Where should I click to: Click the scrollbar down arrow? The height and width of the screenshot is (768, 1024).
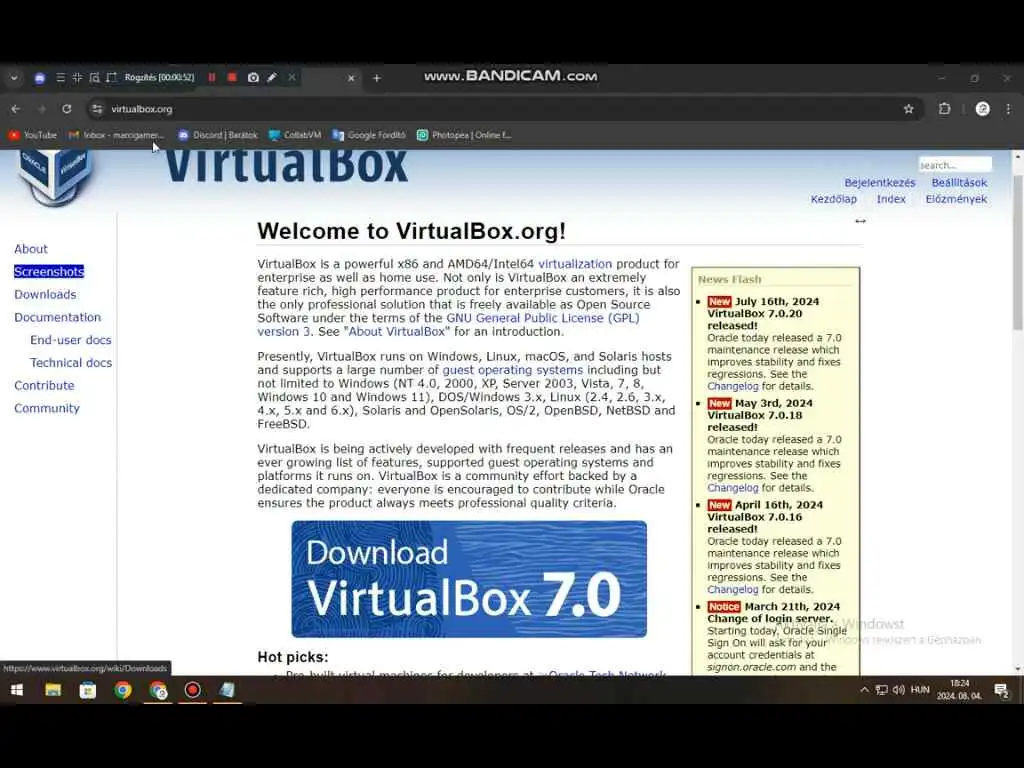(x=1017, y=669)
